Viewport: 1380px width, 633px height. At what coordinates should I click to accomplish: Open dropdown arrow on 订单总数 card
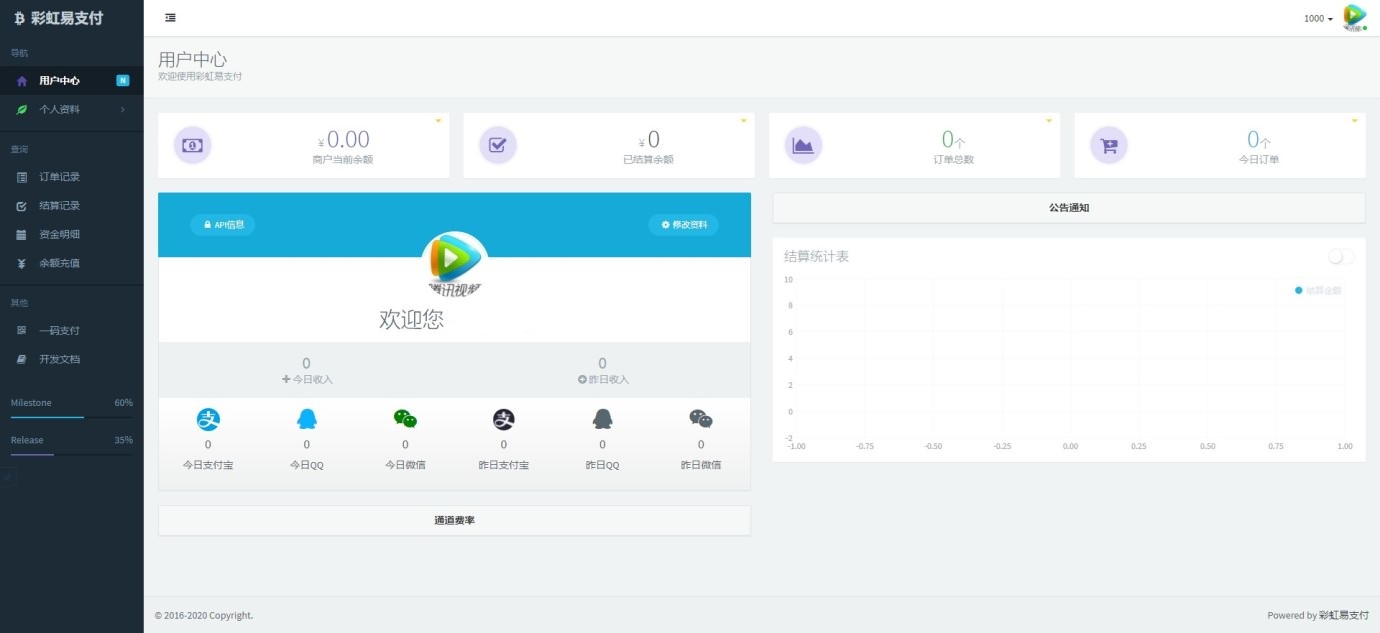[x=1049, y=121]
